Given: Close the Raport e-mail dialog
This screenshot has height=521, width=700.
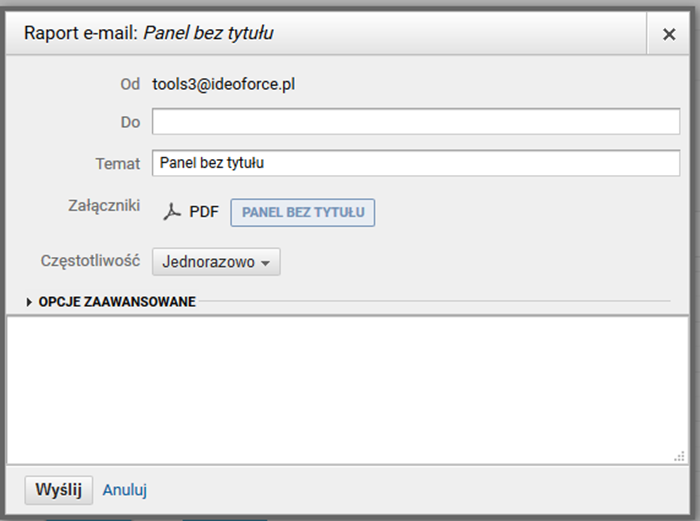Looking at the screenshot, I should [x=669, y=34].
